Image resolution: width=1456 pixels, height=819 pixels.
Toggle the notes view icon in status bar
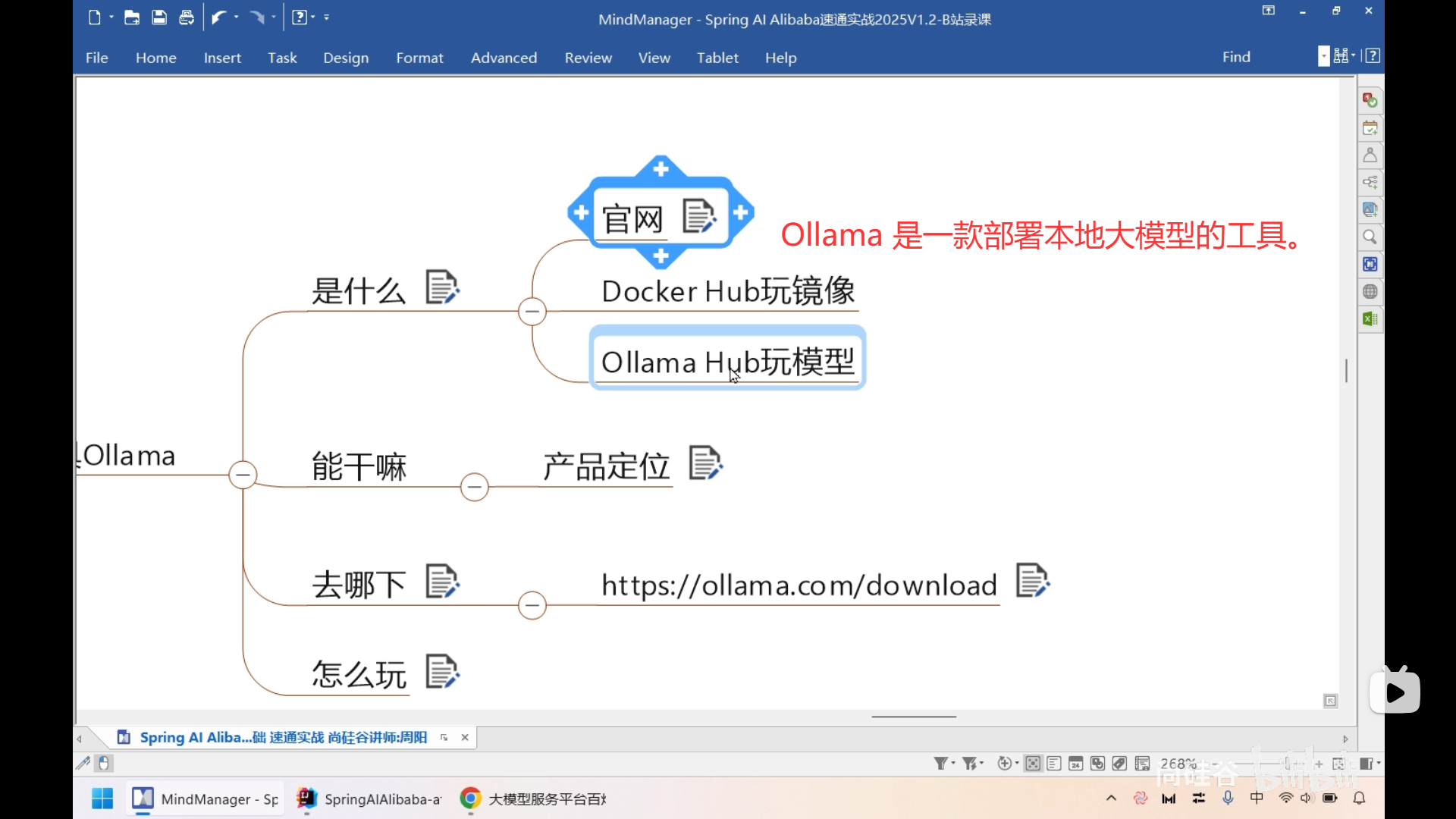pos(1143,764)
